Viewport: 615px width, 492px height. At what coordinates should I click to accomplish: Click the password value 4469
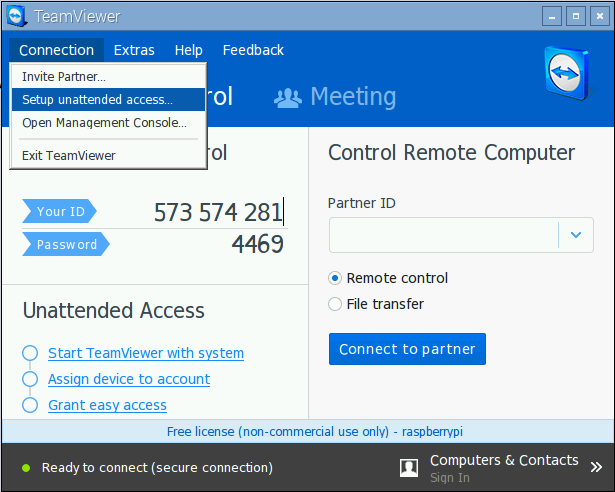pos(257,244)
